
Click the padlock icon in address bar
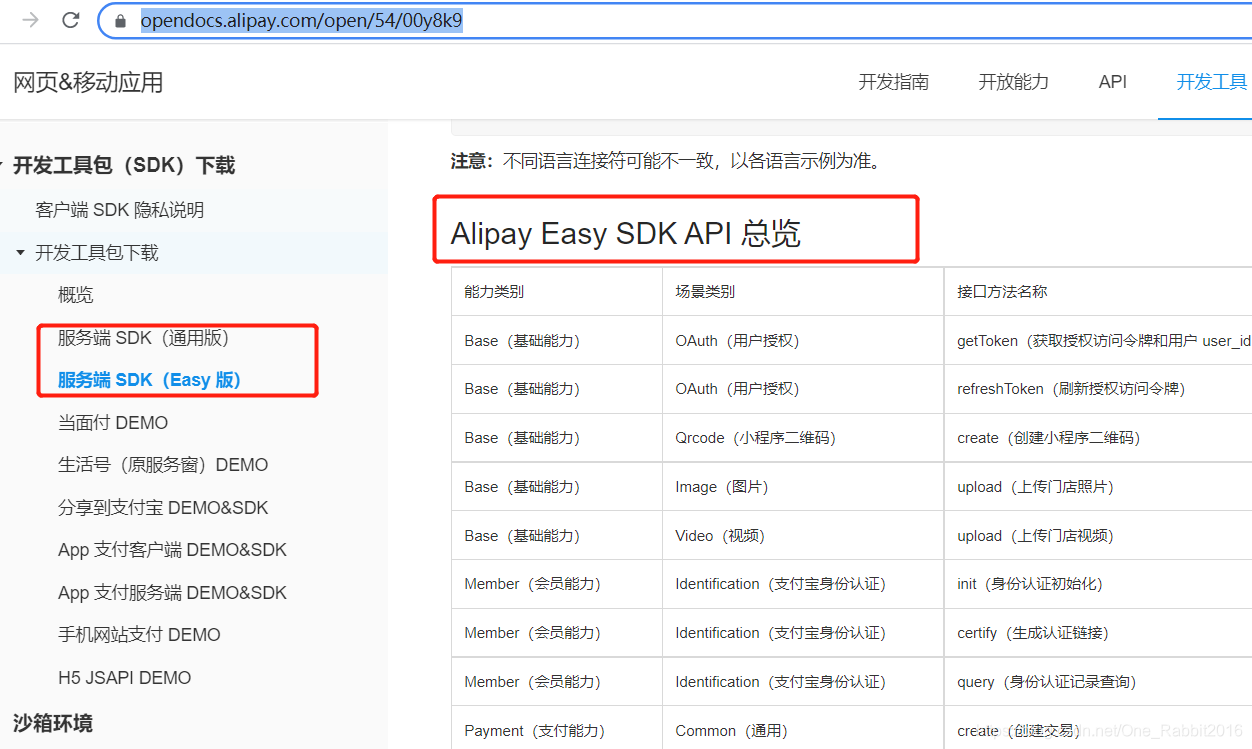click(x=121, y=21)
